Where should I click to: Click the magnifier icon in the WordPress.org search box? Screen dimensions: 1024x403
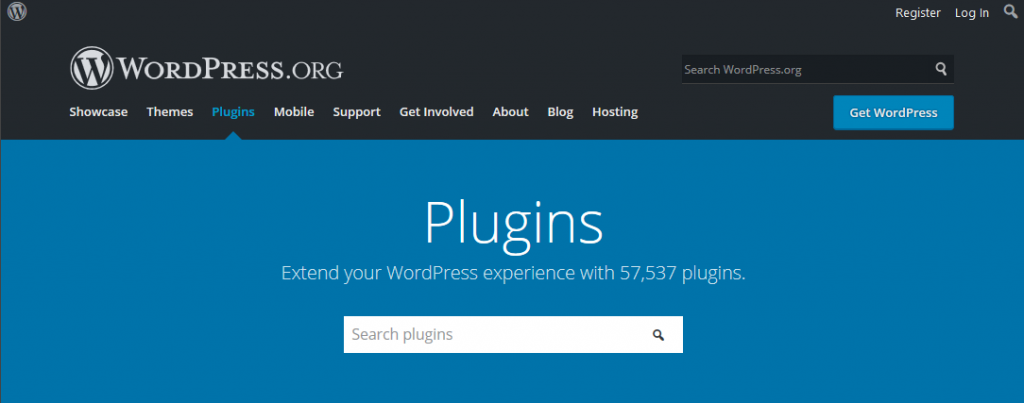(x=940, y=70)
